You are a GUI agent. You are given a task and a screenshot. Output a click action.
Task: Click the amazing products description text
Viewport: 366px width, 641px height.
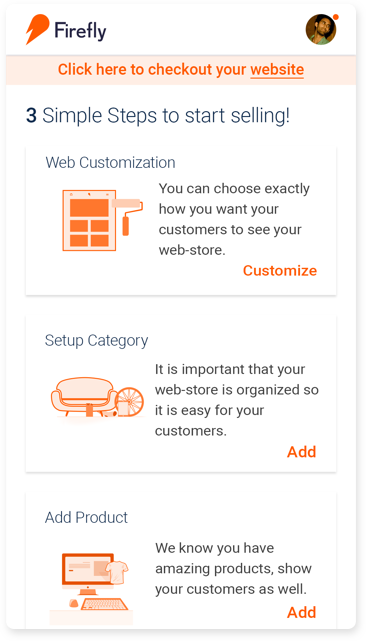234,569
